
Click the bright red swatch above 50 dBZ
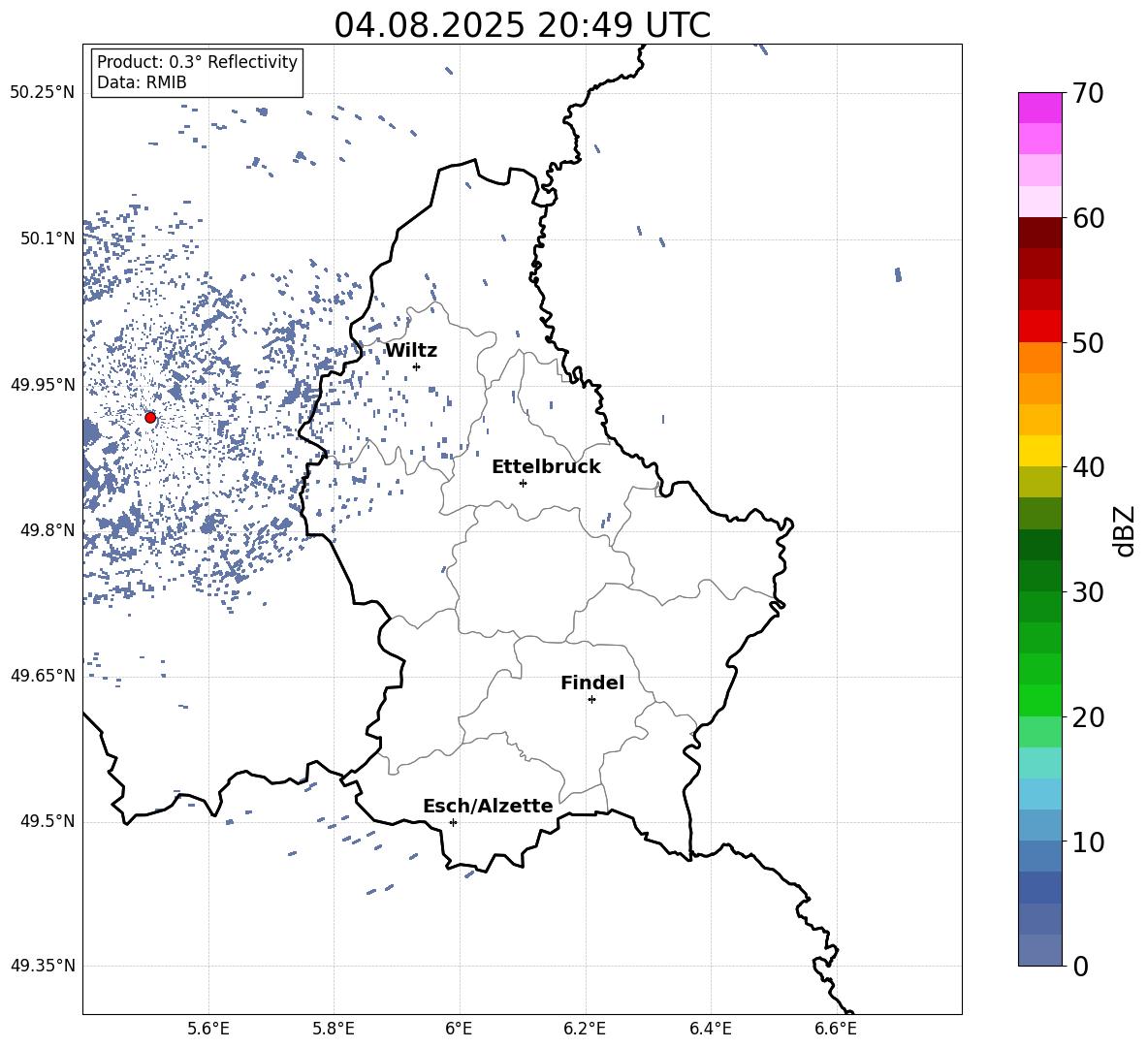coord(1040,327)
